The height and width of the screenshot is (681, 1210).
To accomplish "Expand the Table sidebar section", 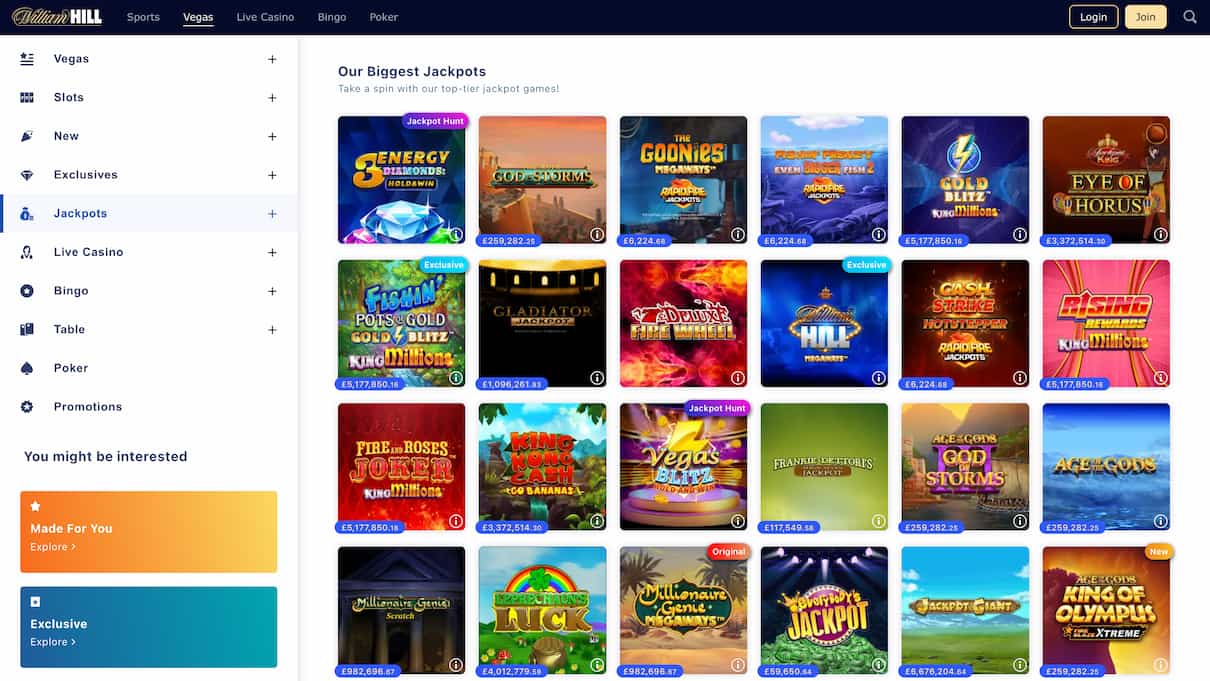I will point(272,330).
